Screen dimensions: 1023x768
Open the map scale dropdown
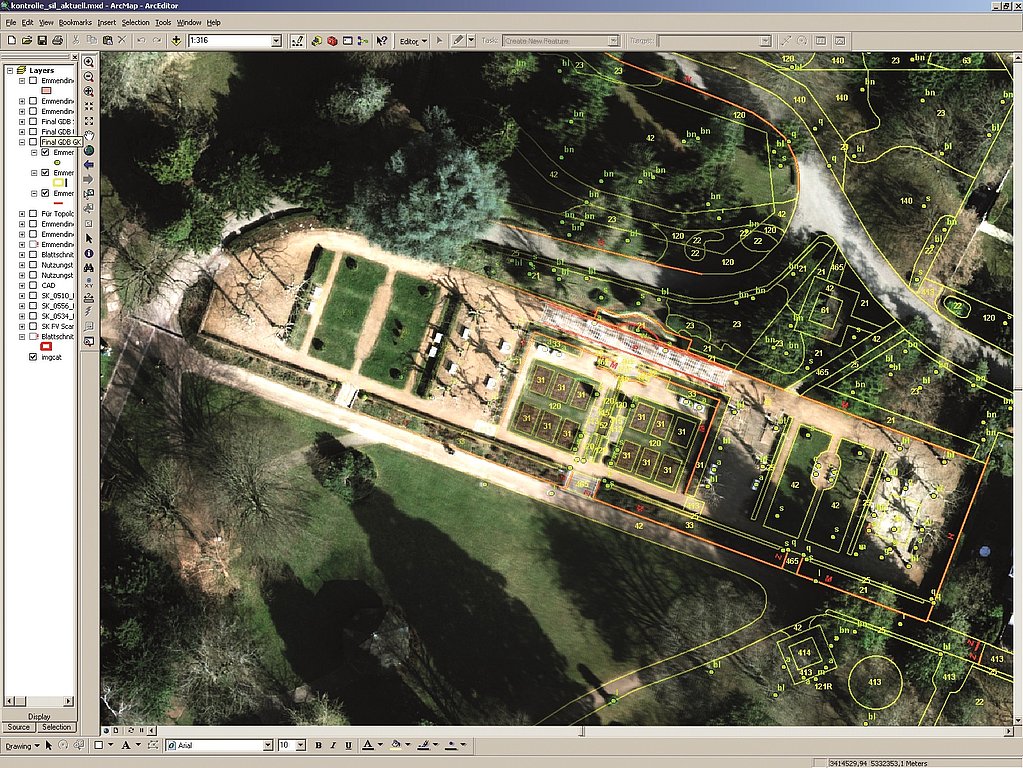coord(277,41)
